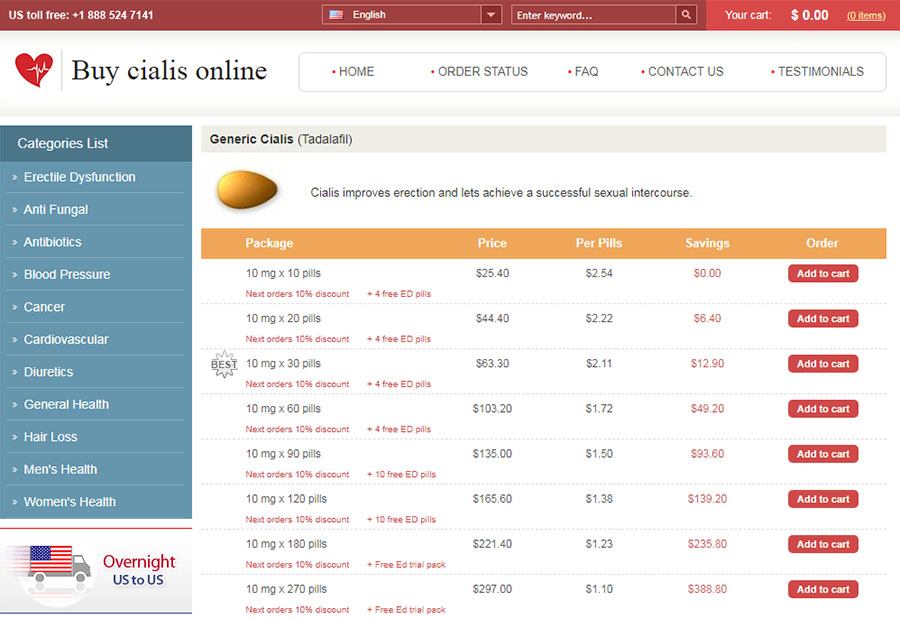Click the $235.80 savings value
The width and height of the screenshot is (900, 619).
pyautogui.click(x=707, y=544)
